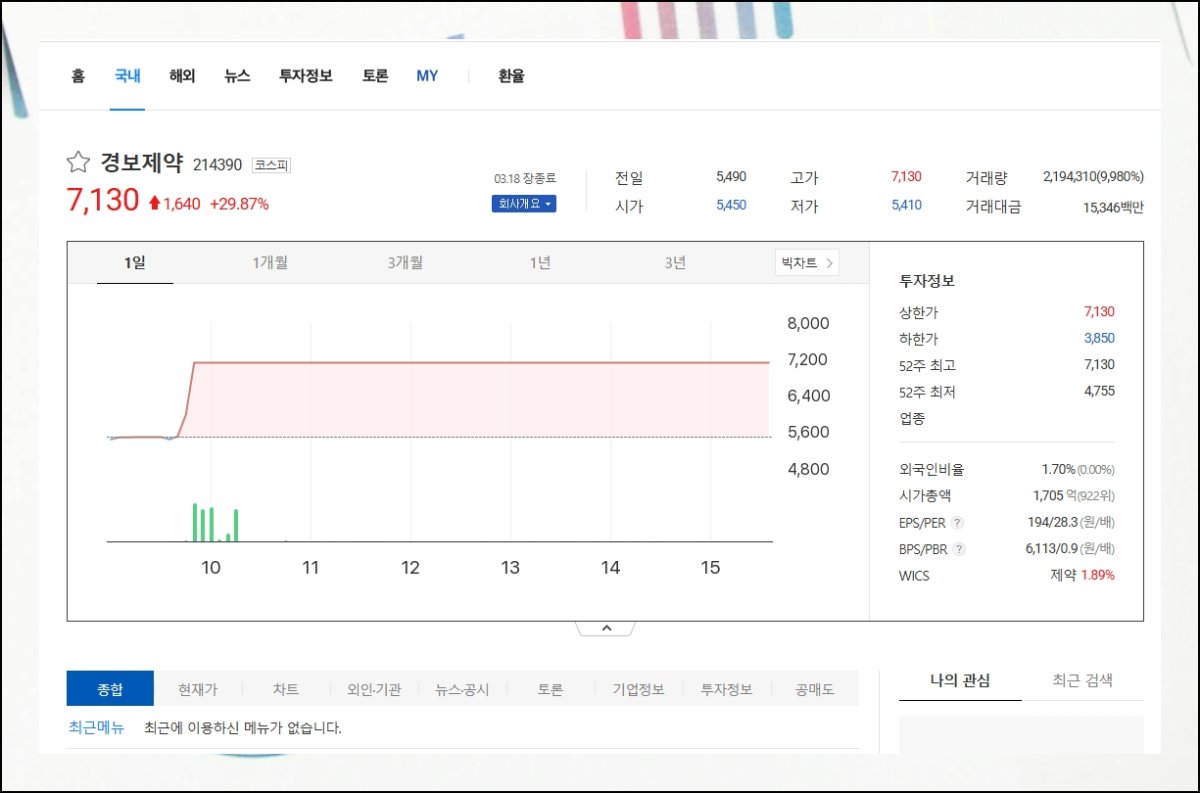Collapse the chart panel with the up chevron
The height and width of the screenshot is (793, 1200).
[x=605, y=629]
